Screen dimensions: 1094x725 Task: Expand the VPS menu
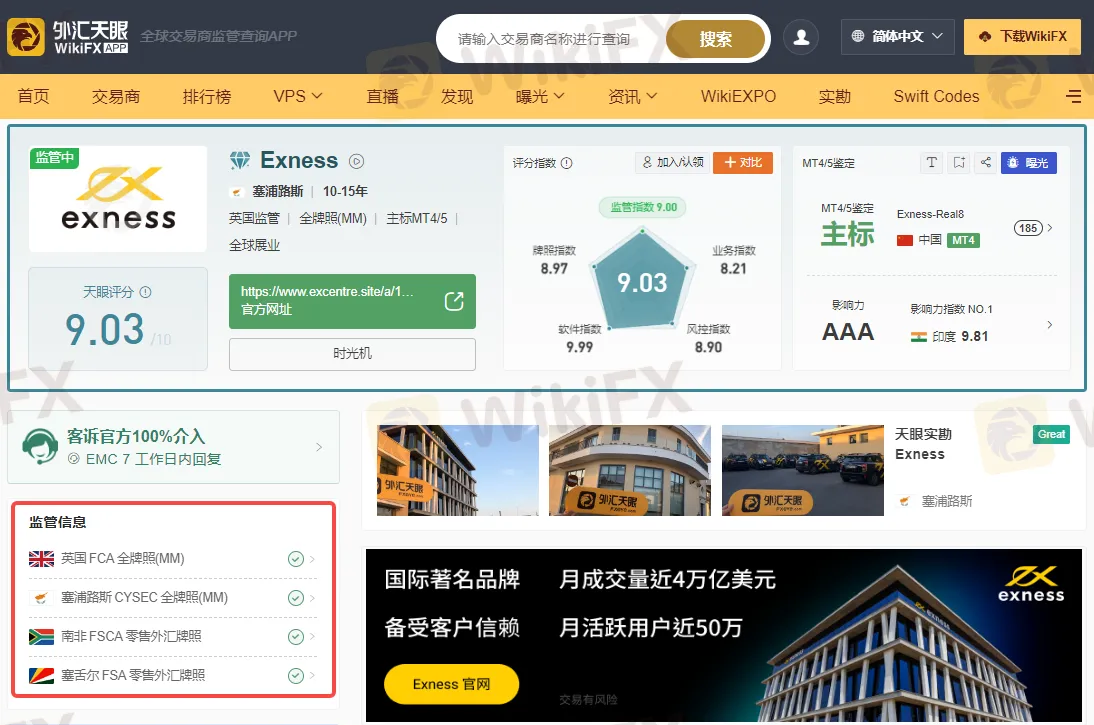pos(297,96)
